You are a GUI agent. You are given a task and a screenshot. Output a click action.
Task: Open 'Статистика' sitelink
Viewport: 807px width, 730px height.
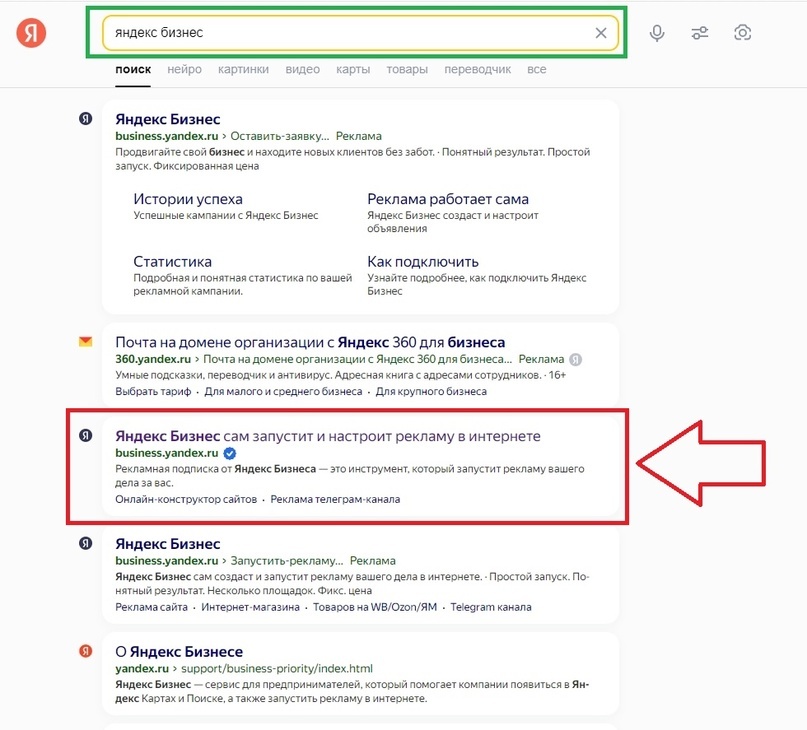pos(172,262)
